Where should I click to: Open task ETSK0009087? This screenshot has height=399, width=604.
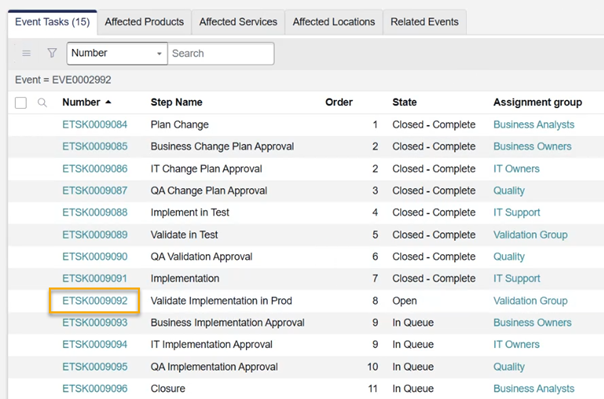(x=95, y=191)
